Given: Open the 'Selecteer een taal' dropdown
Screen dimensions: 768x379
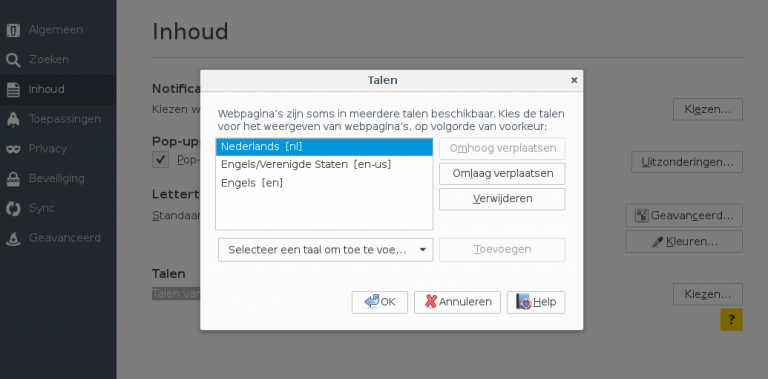Looking at the screenshot, I should [x=326, y=250].
